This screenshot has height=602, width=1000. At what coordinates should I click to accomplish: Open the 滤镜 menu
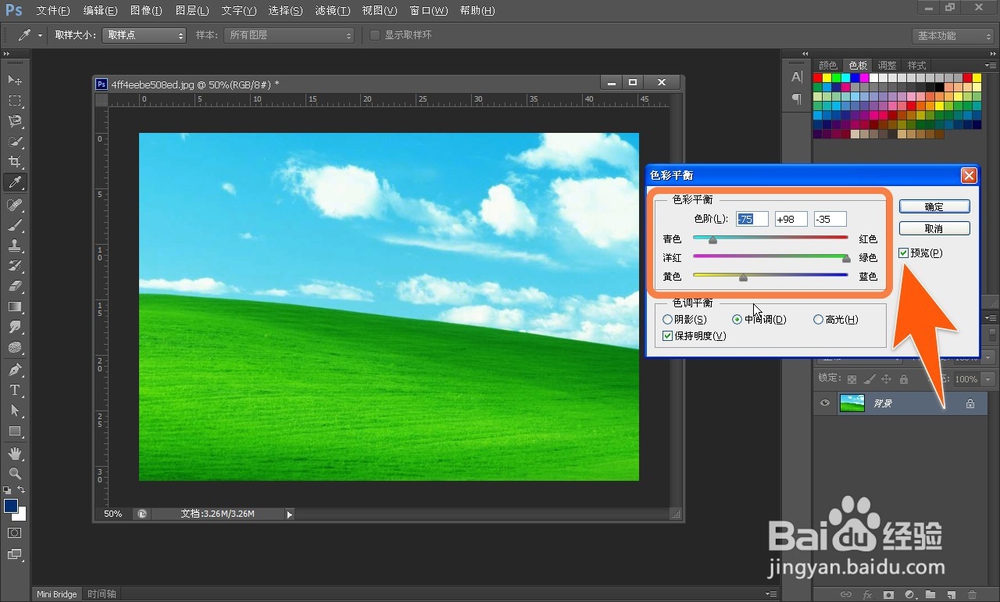(332, 11)
